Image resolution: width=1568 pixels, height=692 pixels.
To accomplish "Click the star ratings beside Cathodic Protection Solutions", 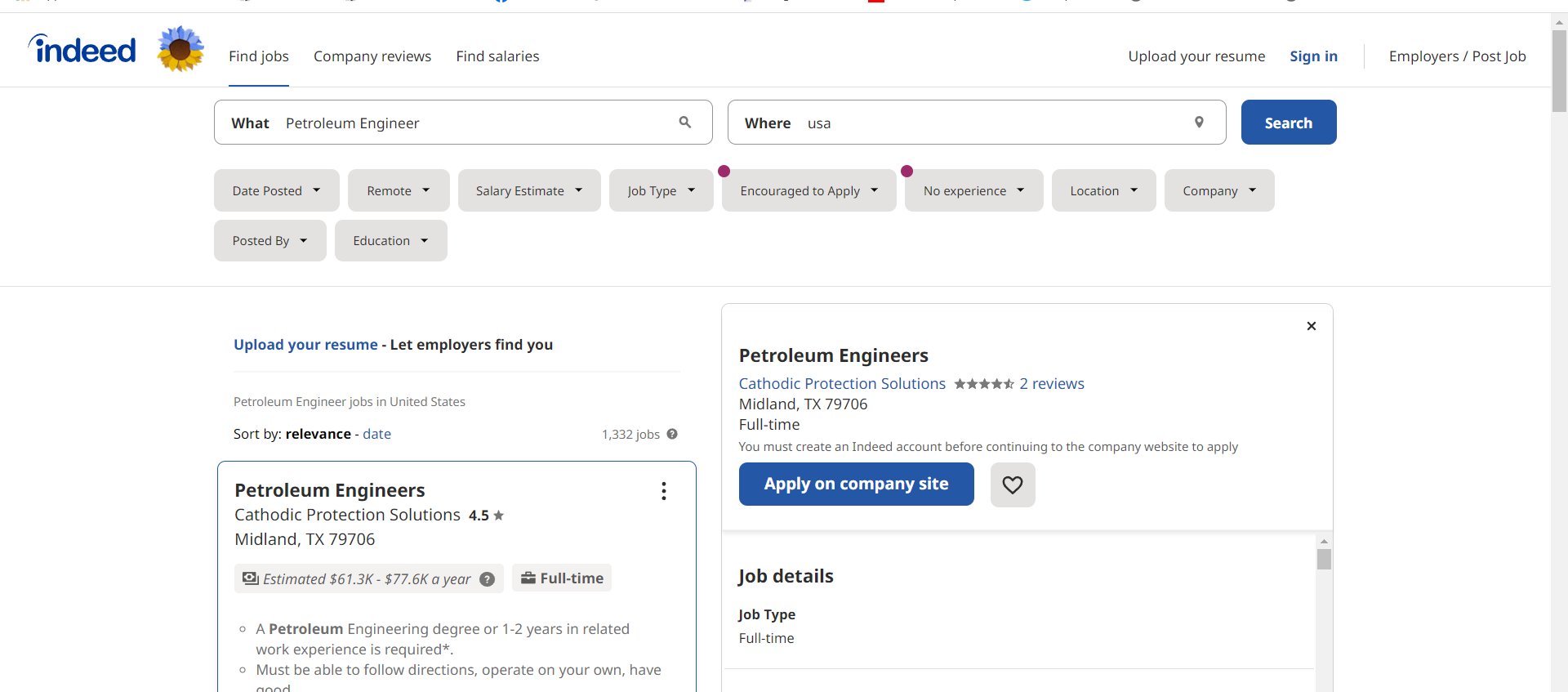I will click(x=984, y=384).
